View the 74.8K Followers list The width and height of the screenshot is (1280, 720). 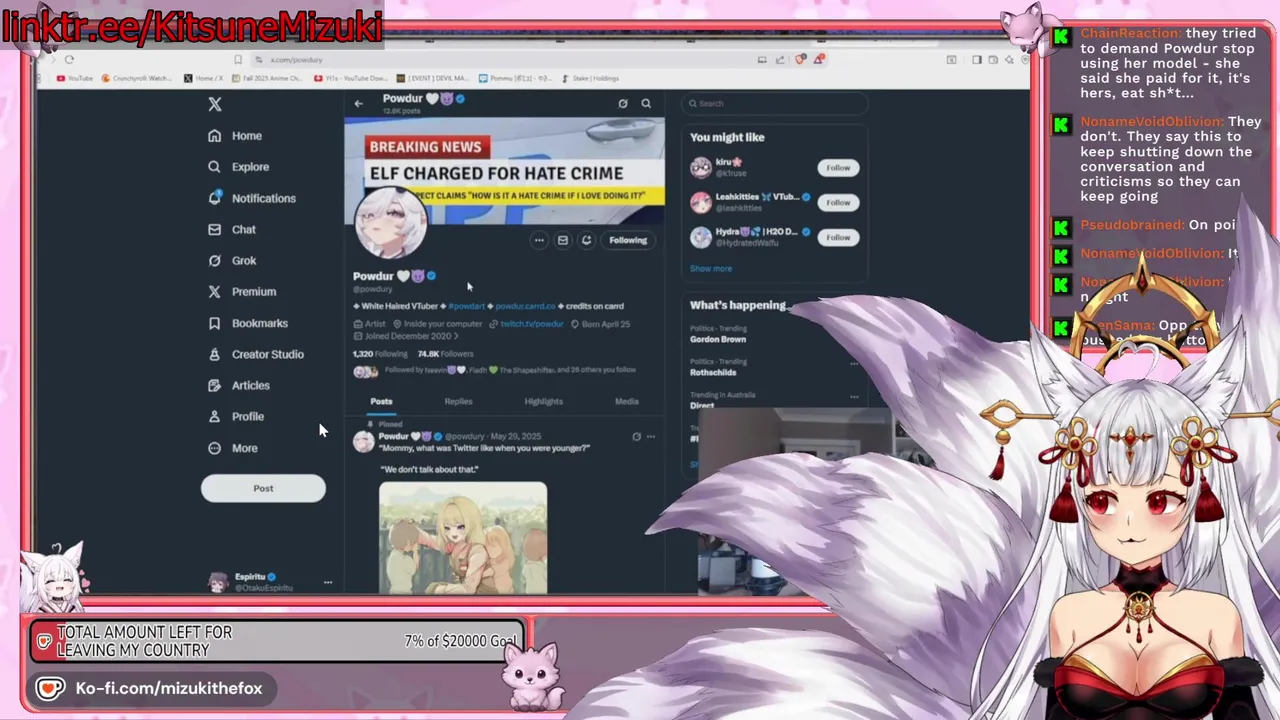tap(446, 354)
